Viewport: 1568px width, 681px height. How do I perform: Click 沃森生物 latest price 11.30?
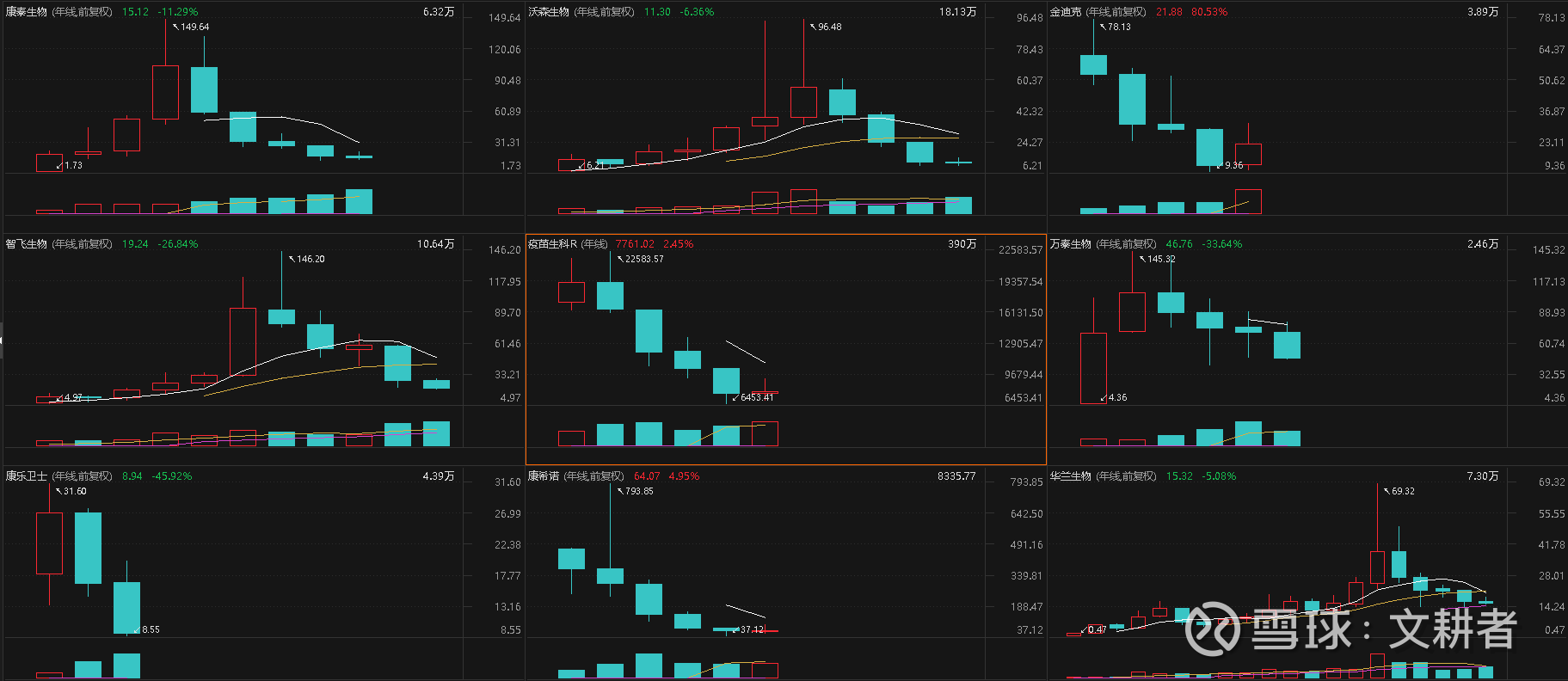tap(657, 12)
